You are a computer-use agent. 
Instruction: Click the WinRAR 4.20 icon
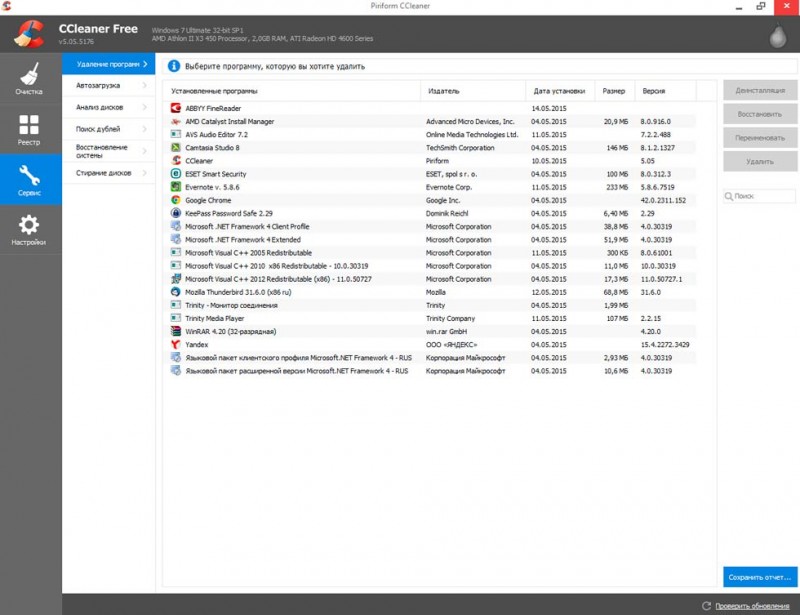tap(176, 331)
